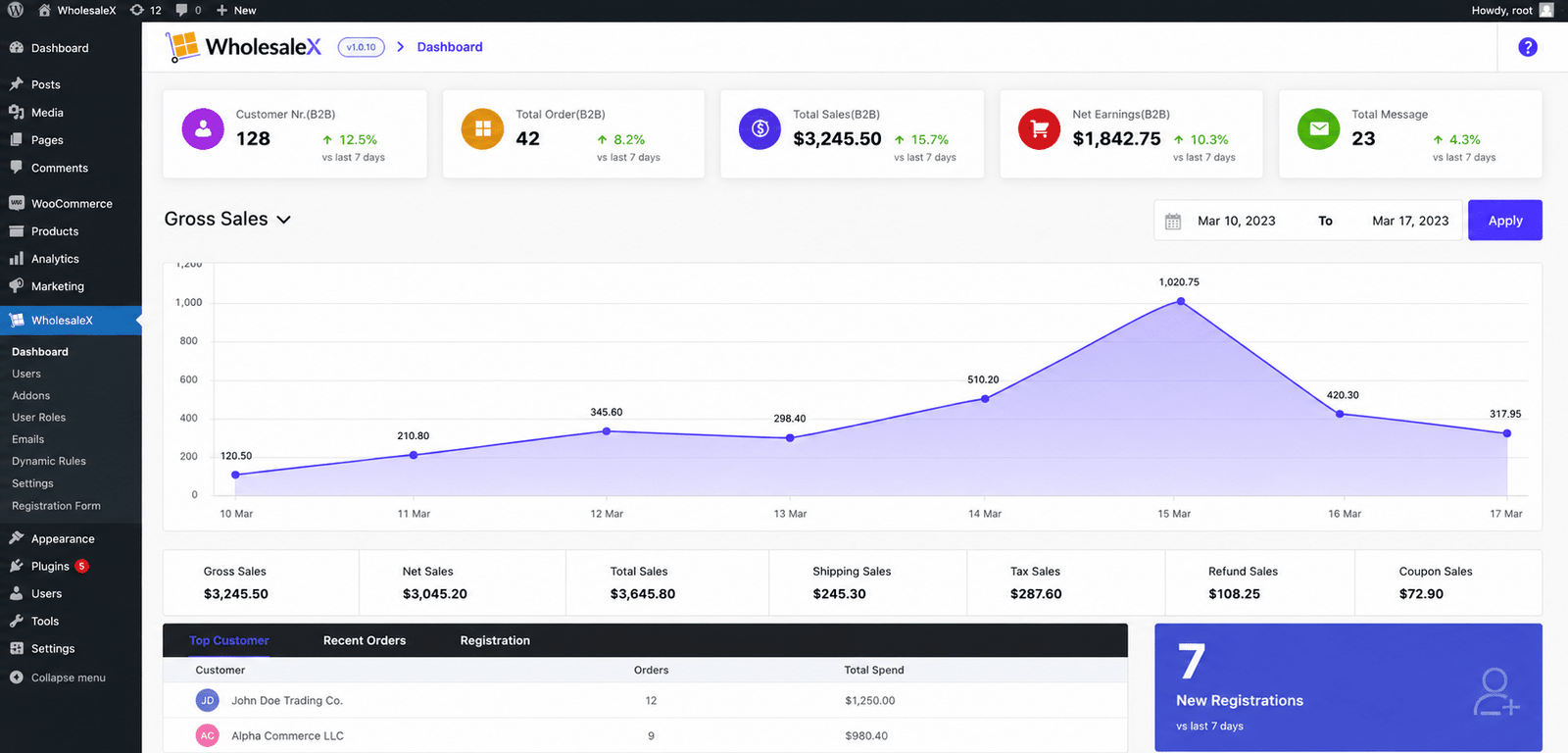Click John Doe Trading Co. customer name
Image resolution: width=1568 pixels, height=753 pixels.
[x=287, y=701]
